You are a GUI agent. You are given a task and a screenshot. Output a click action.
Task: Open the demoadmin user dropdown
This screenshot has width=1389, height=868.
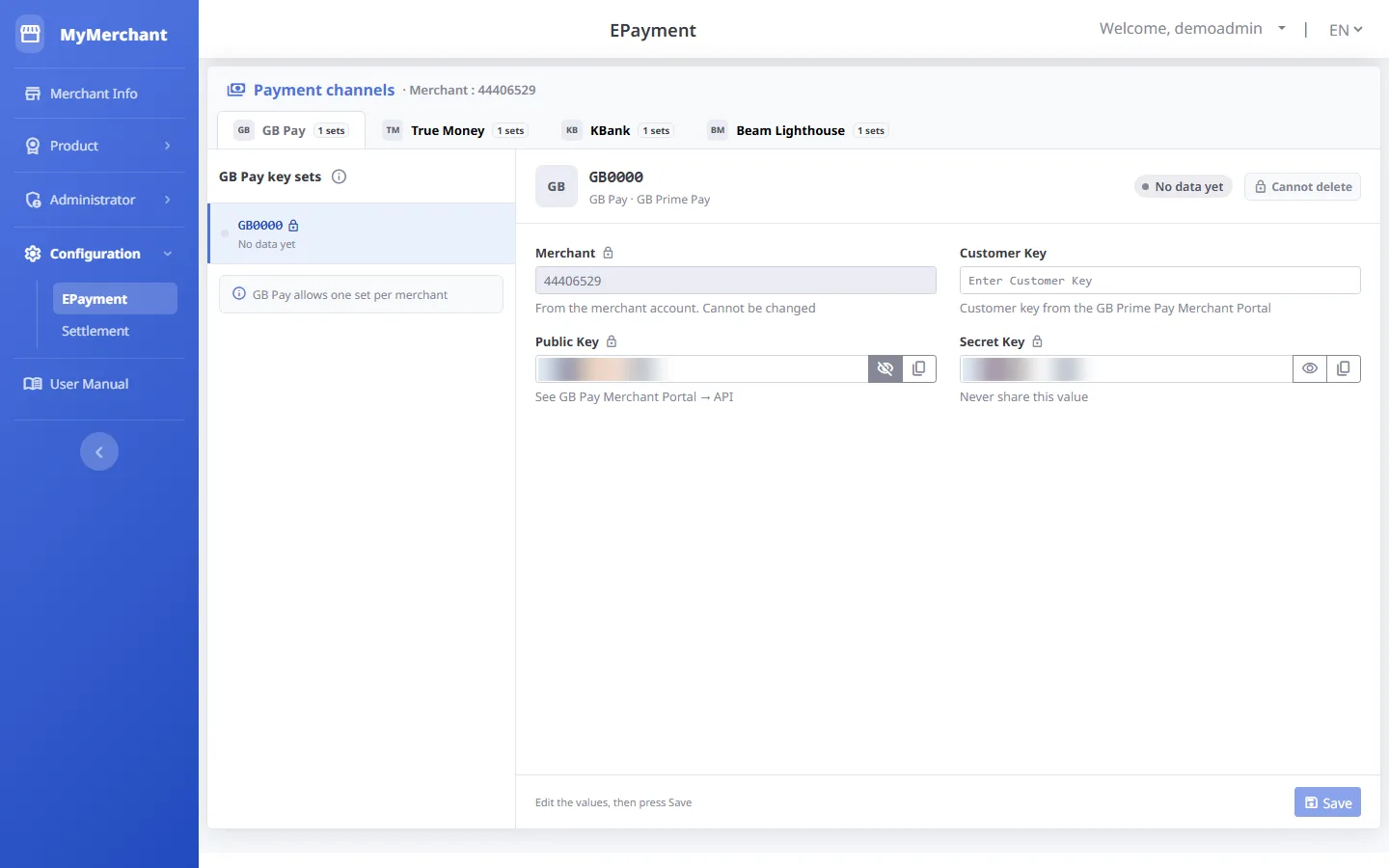click(1193, 29)
